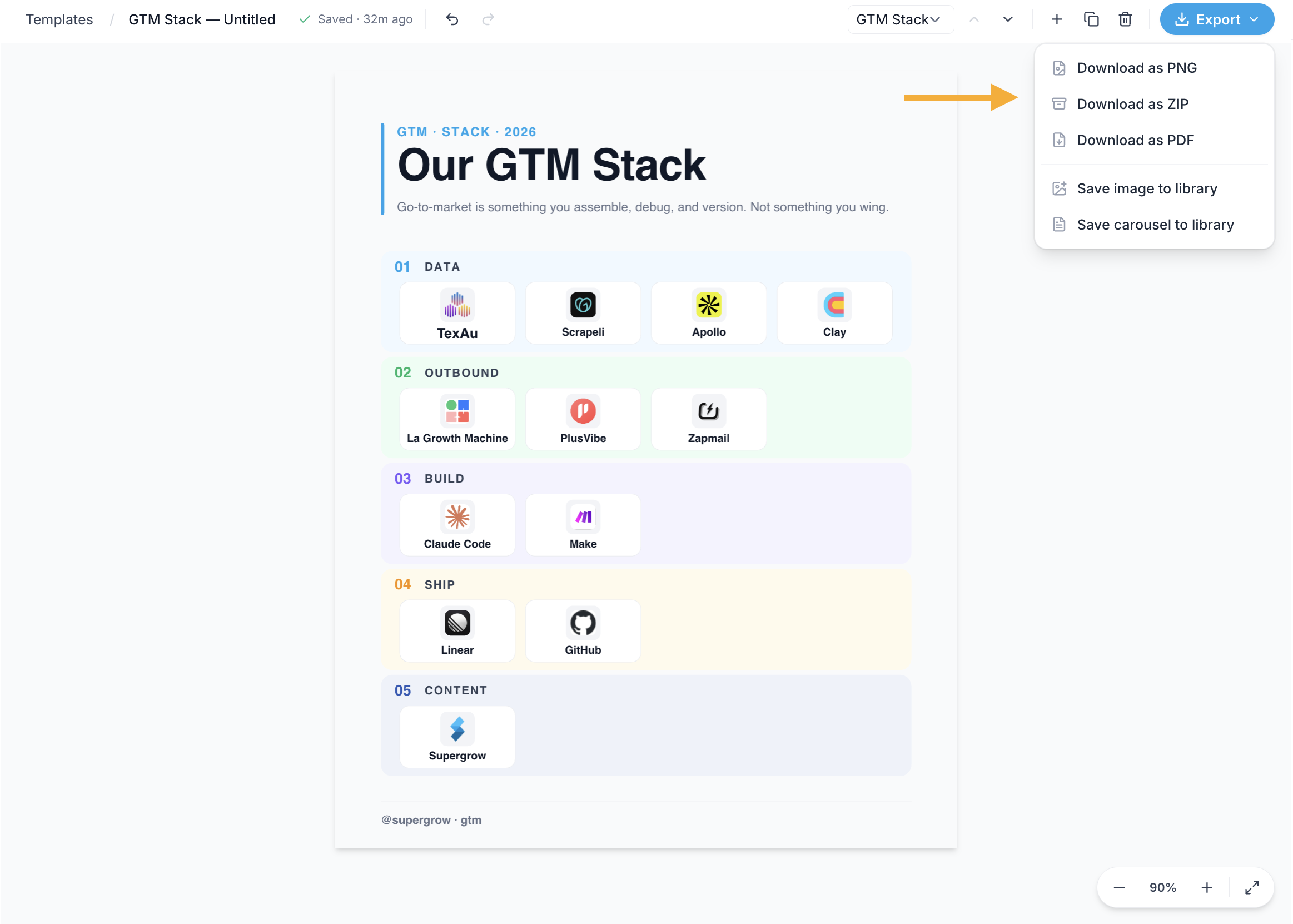Click the fullscreen expand icon

1252,888
